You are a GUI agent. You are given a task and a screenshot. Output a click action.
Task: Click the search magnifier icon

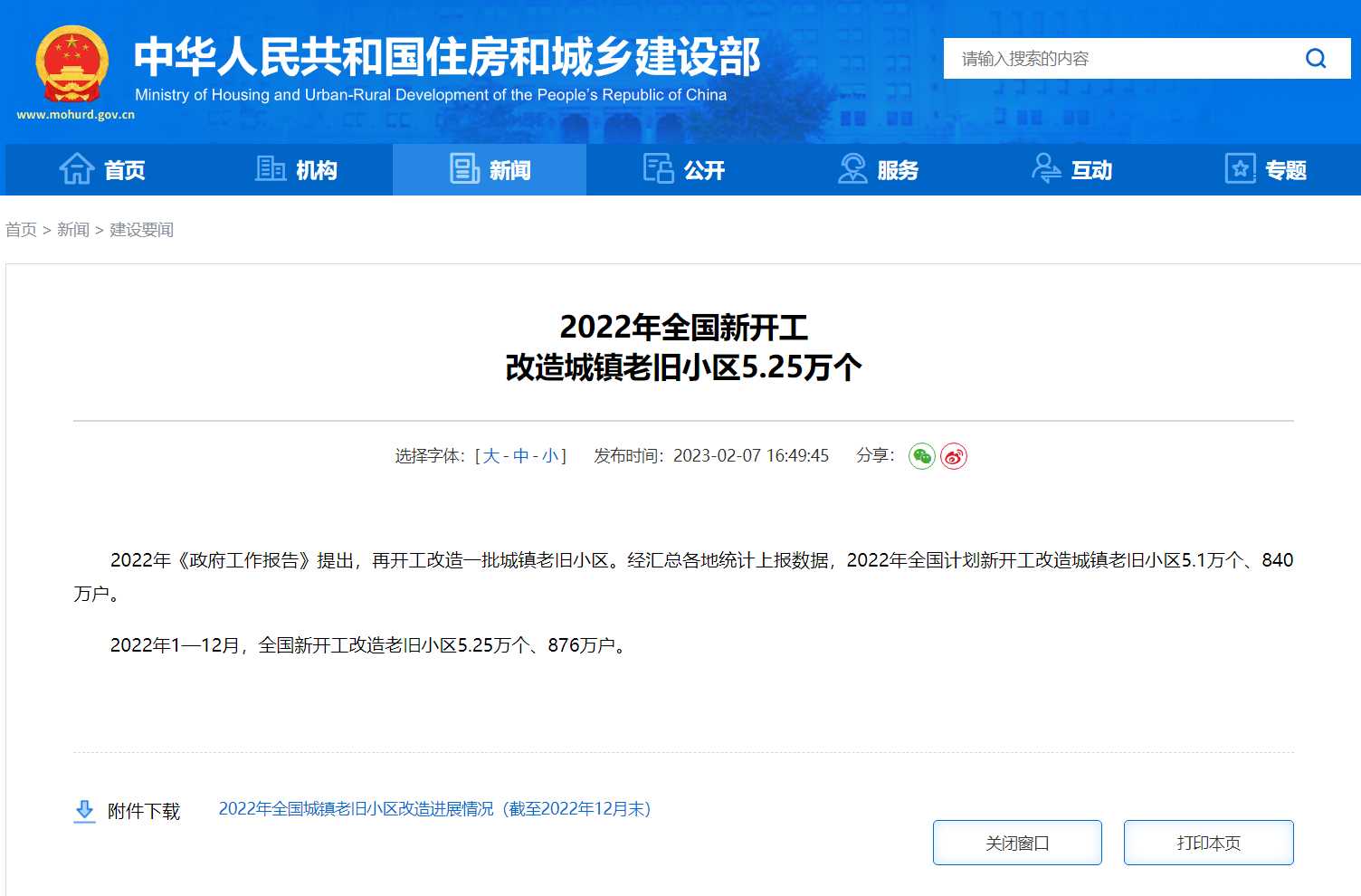pos(1316,59)
